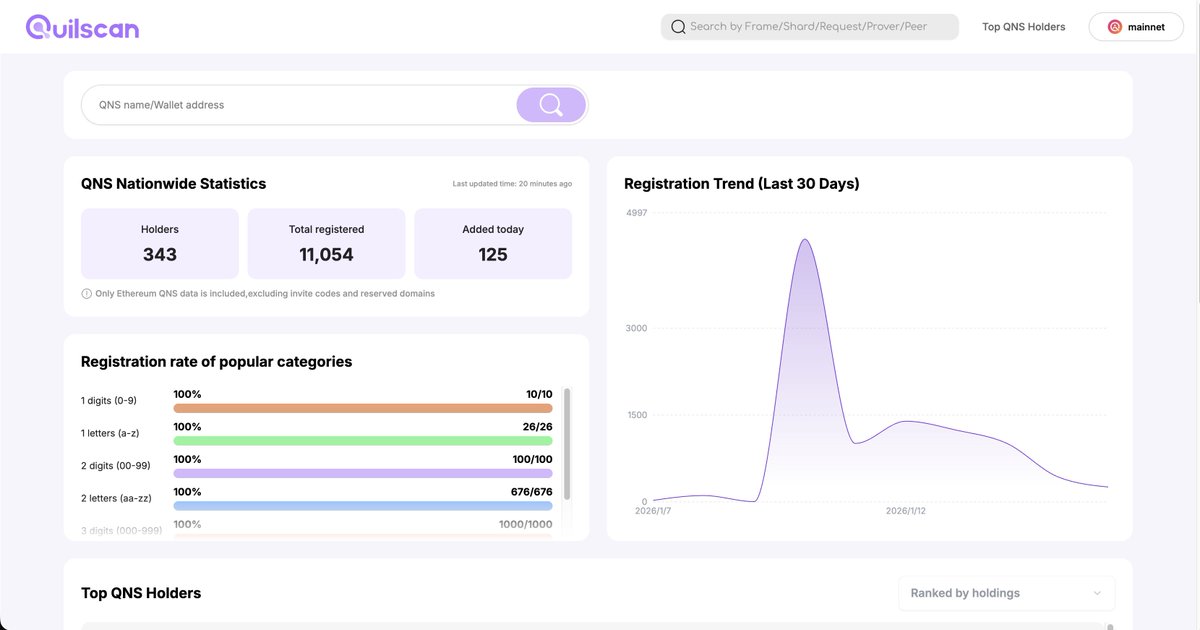Click the '676/676' count value
1200x630 pixels.
point(532,492)
